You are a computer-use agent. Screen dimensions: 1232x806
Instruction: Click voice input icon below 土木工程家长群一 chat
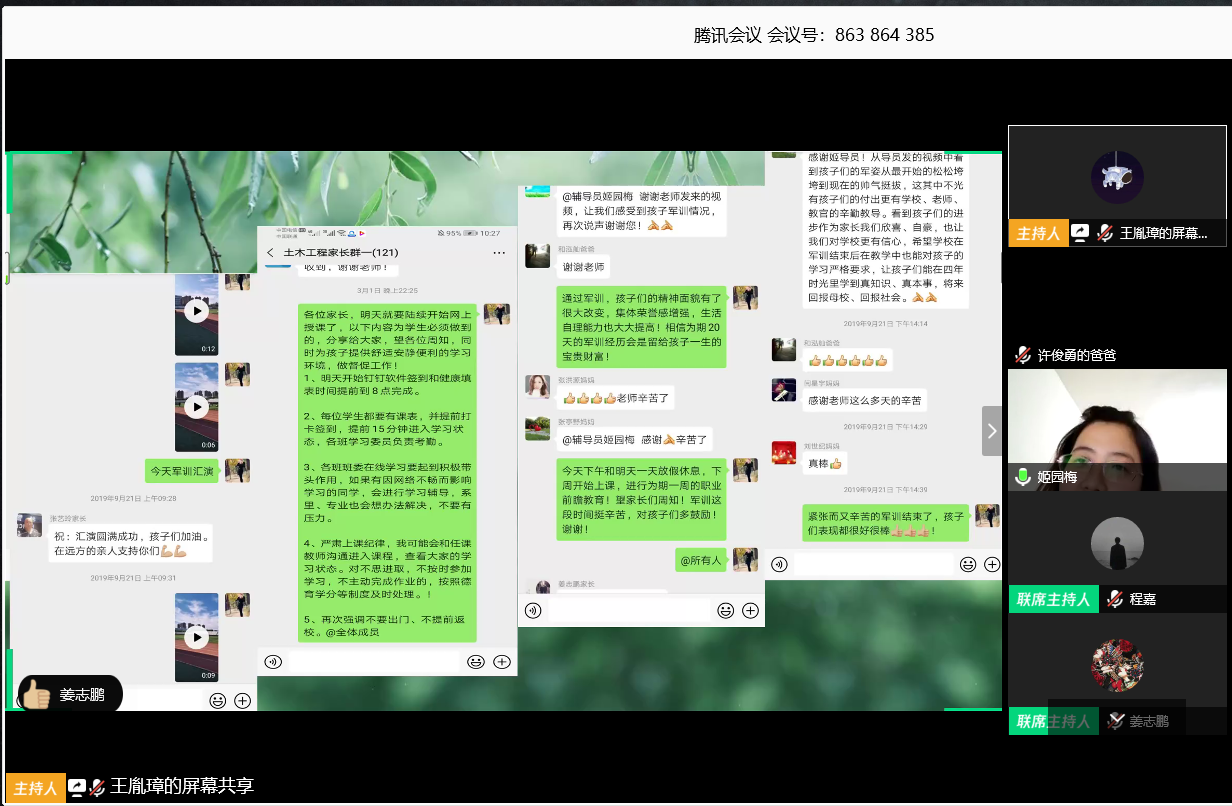tap(273, 661)
